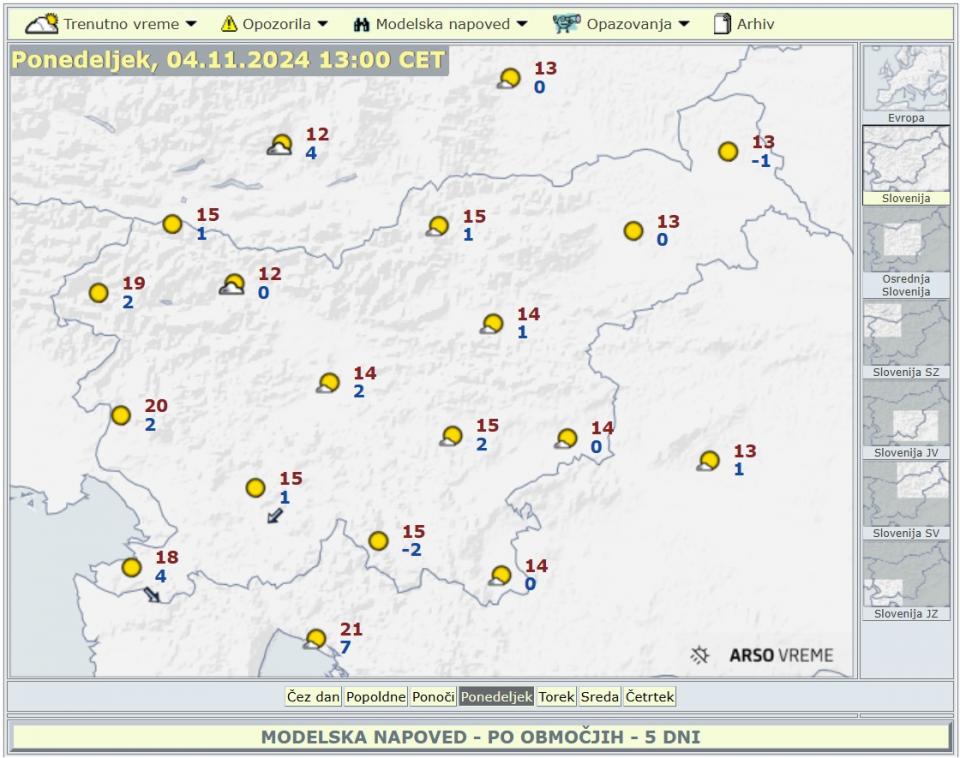Click the sun-and-cloud icon beside Trenutno vreme
This screenshot has width=960, height=758.
pyautogui.click(x=41, y=23)
